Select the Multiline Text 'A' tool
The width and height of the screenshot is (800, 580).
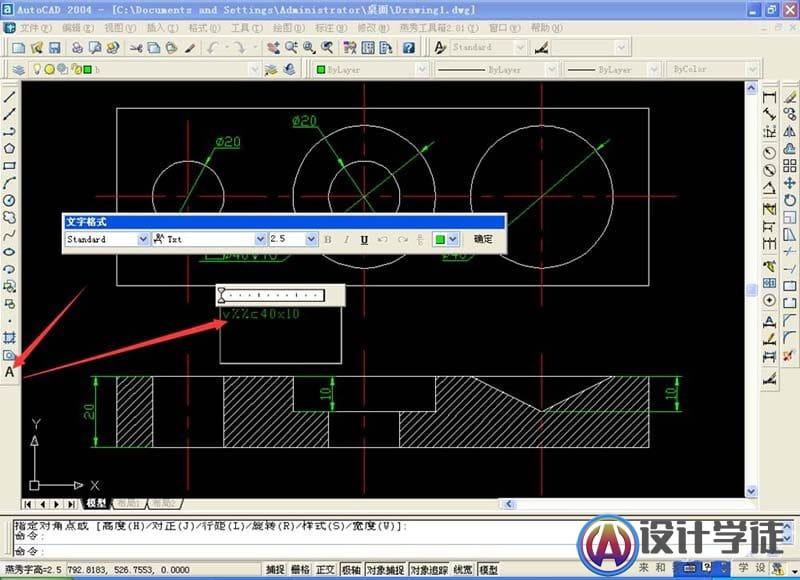[x=9, y=372]
